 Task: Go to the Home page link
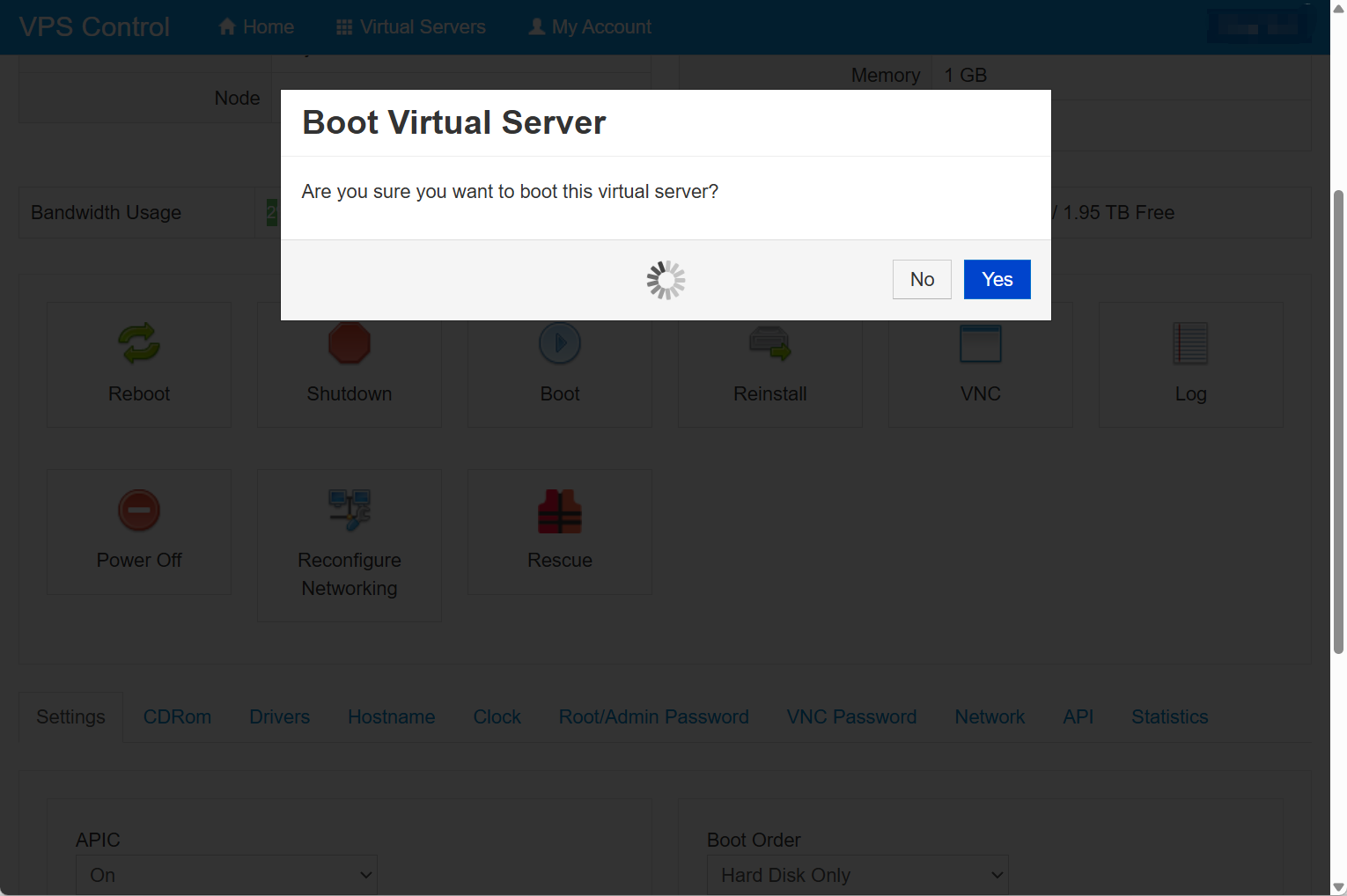256,26
